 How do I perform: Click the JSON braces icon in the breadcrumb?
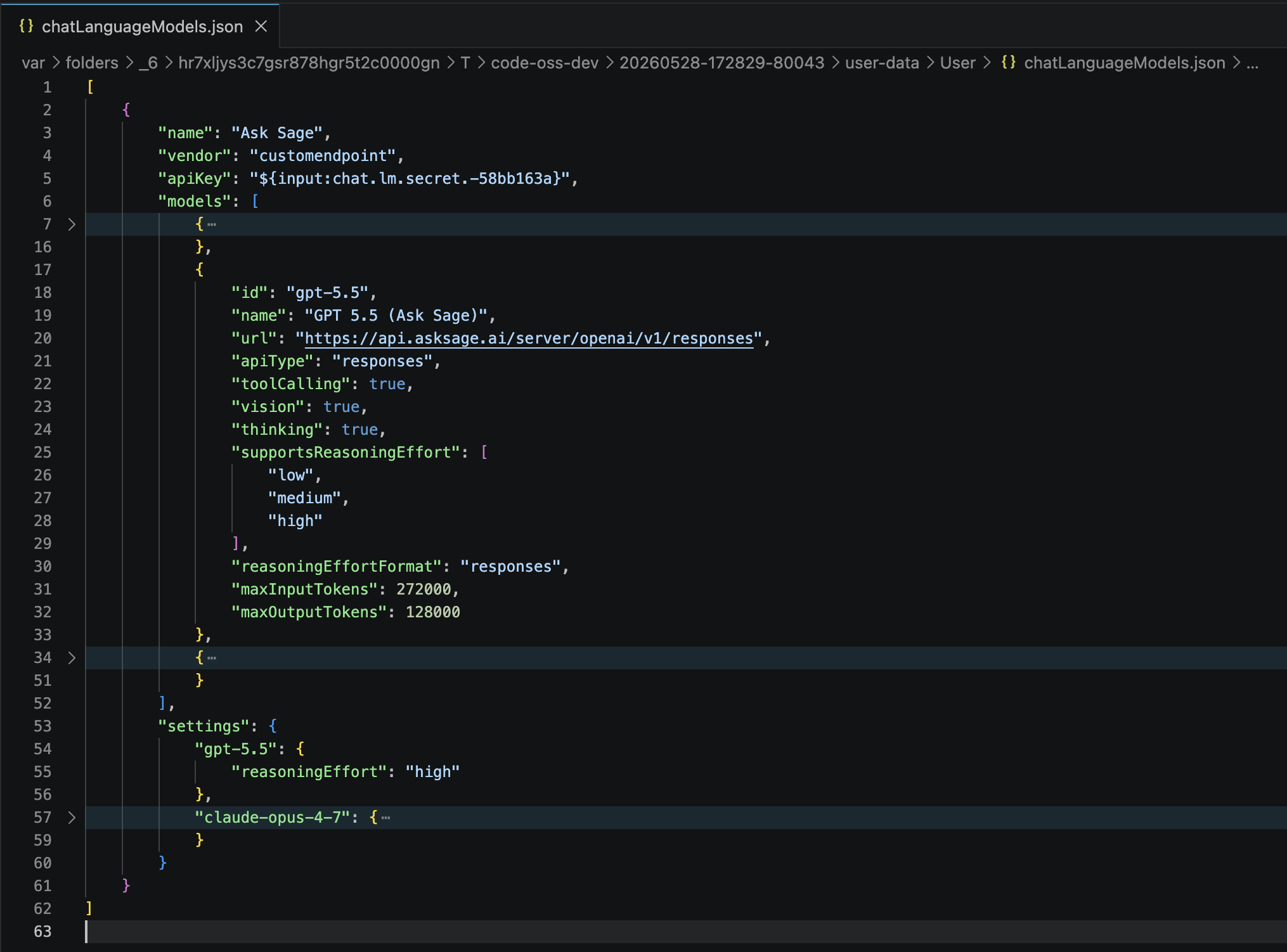click(1008, 62)
